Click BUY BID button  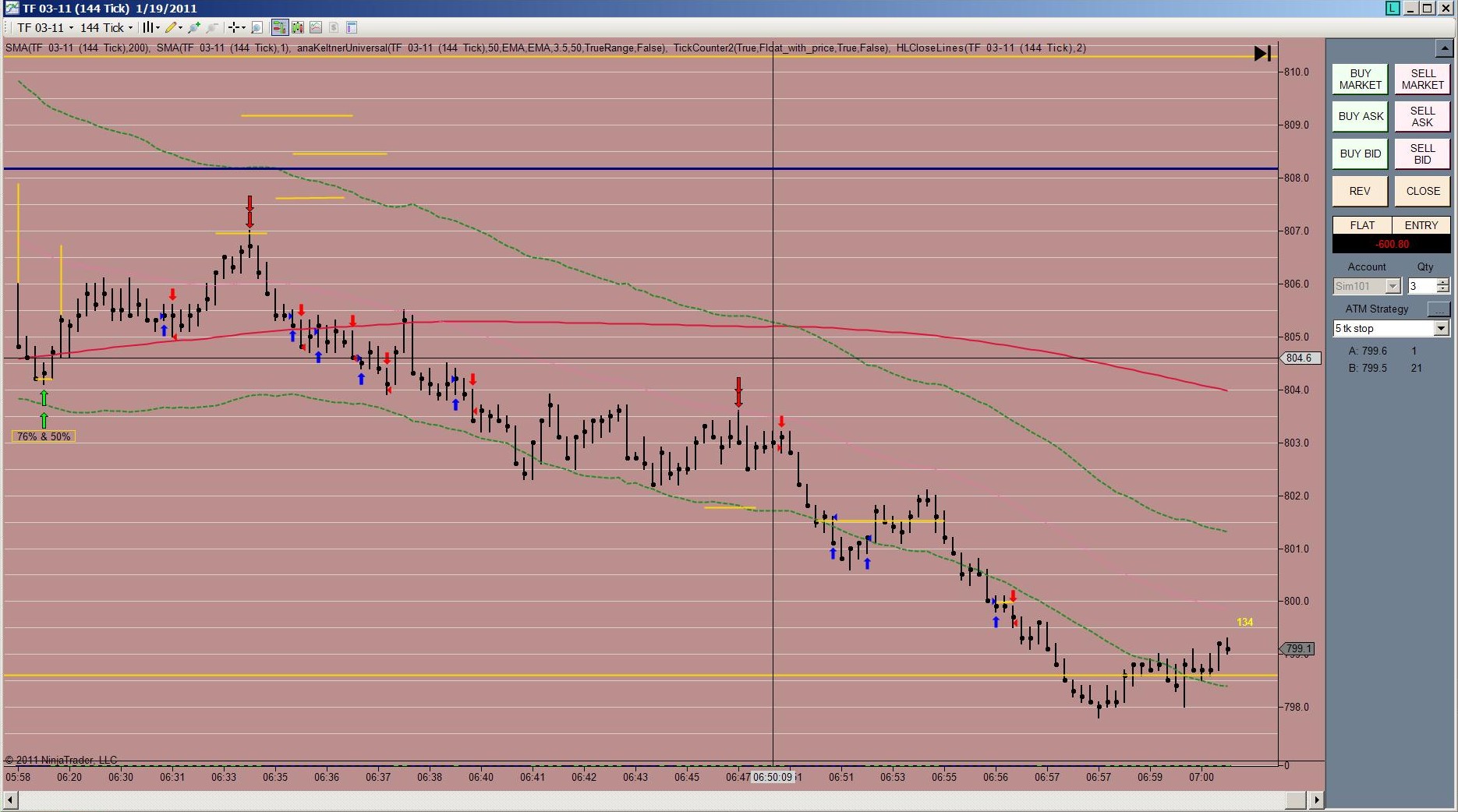1361,154
